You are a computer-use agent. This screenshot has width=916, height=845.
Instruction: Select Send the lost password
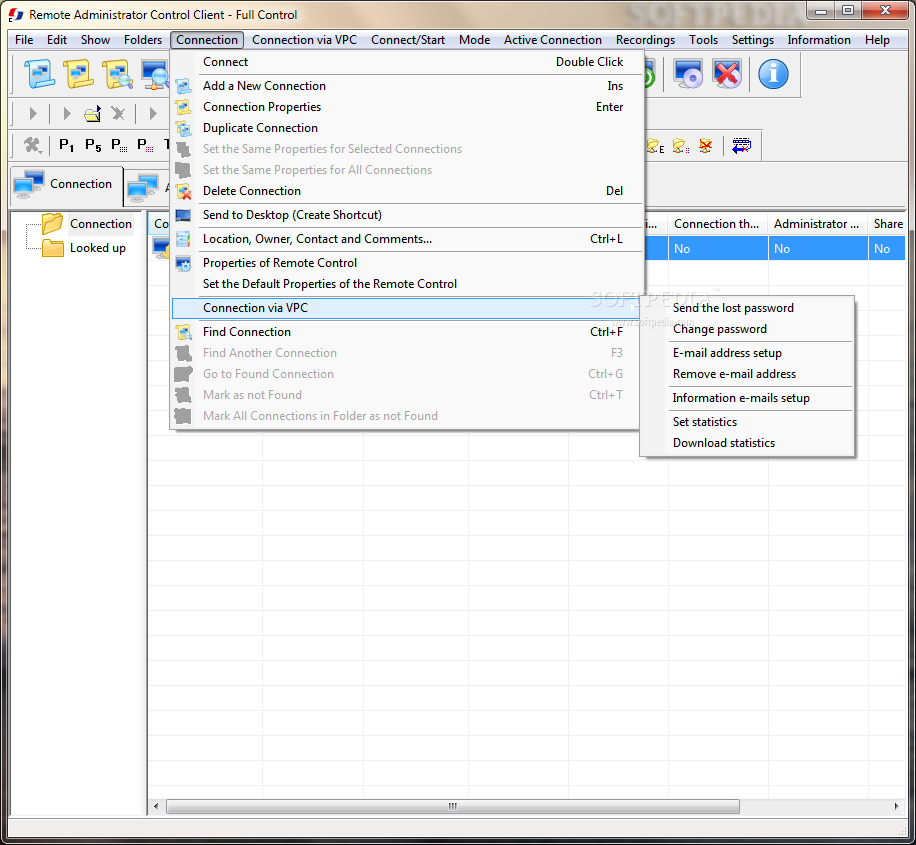(747, 308)
